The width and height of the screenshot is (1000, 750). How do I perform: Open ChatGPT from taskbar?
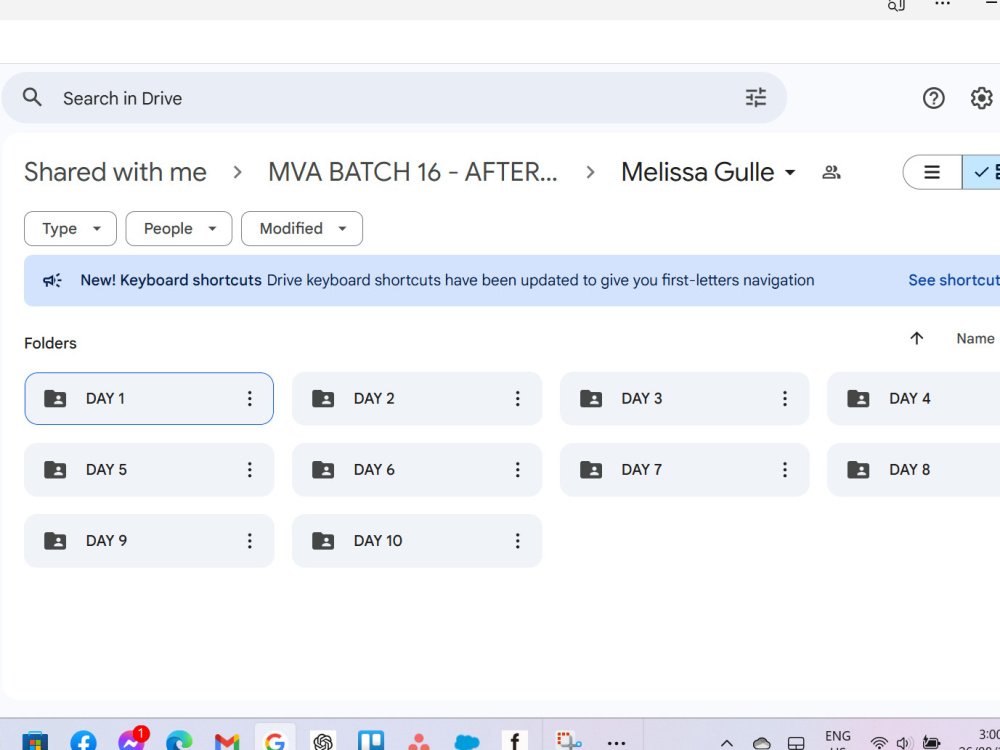pos(323,741)
